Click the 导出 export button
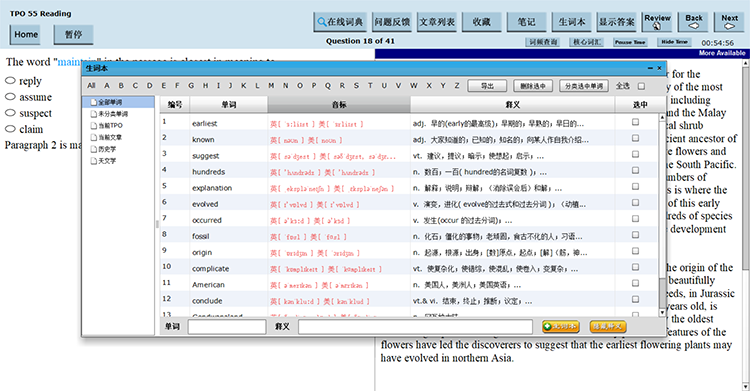This screenshot has height=391, width=750. click(487, 86)
